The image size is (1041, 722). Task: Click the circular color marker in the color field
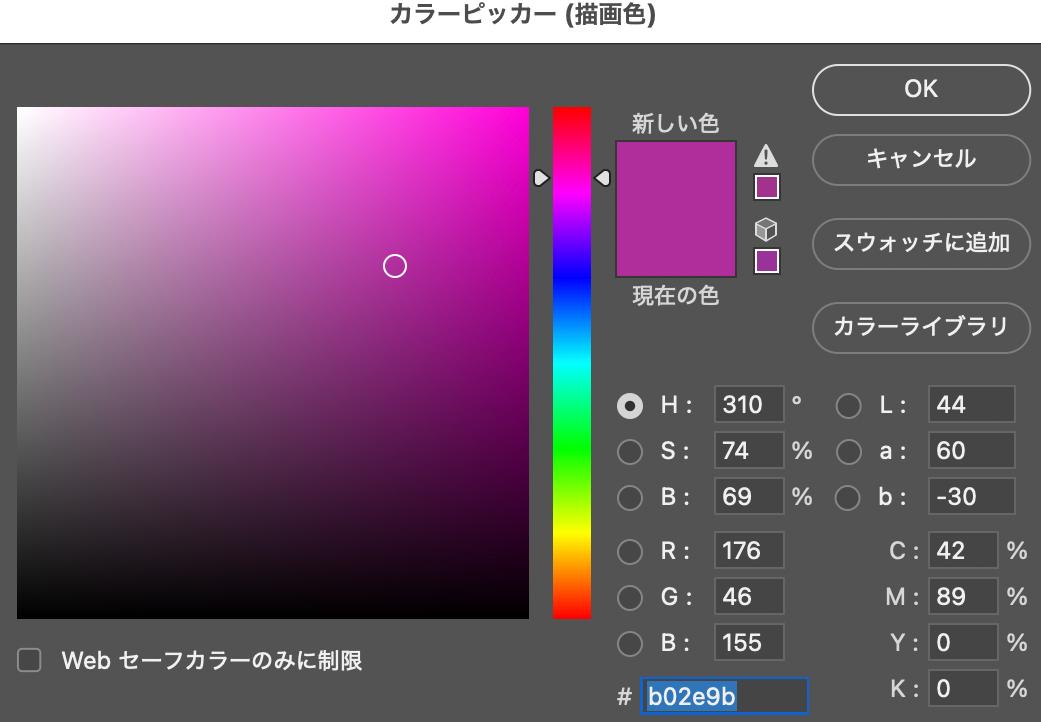[395, 266]
